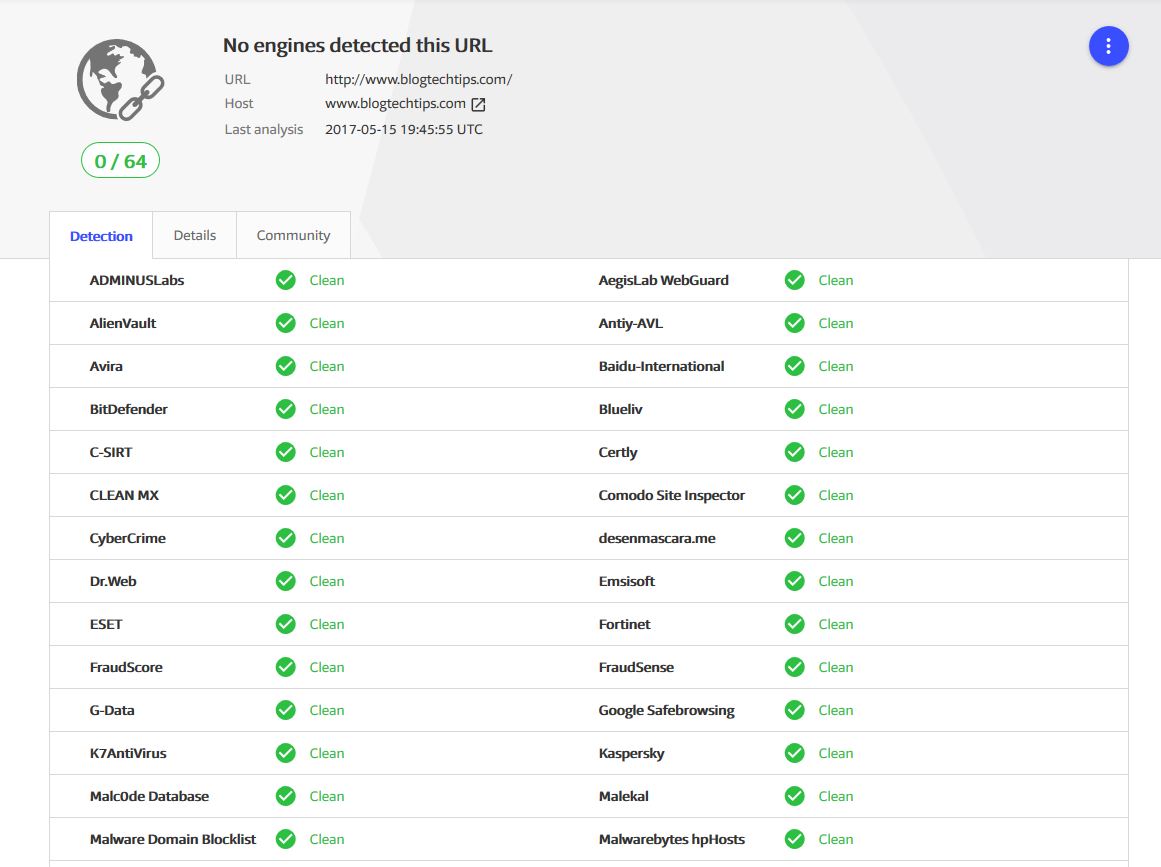
Task: Click the Clean result for Fortinet
Action: [x=835, y=624]
